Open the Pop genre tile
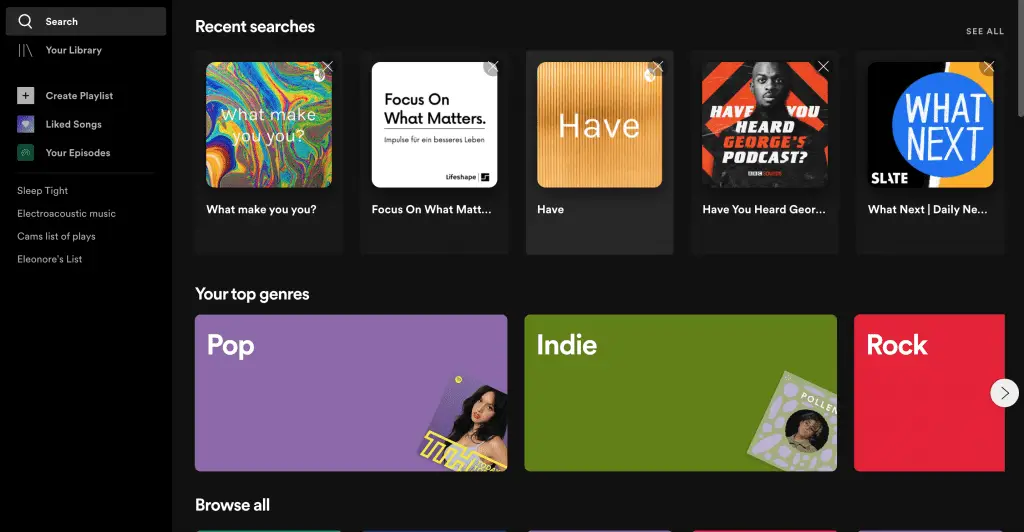Viewport: 1024px width, 532px height. (351, 393)
